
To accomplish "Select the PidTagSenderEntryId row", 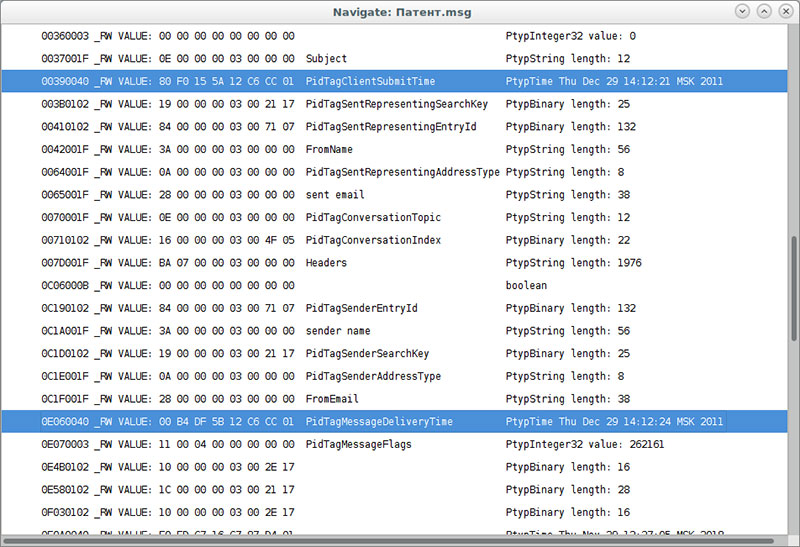I will pyautogui.click(x=361, y=308).
